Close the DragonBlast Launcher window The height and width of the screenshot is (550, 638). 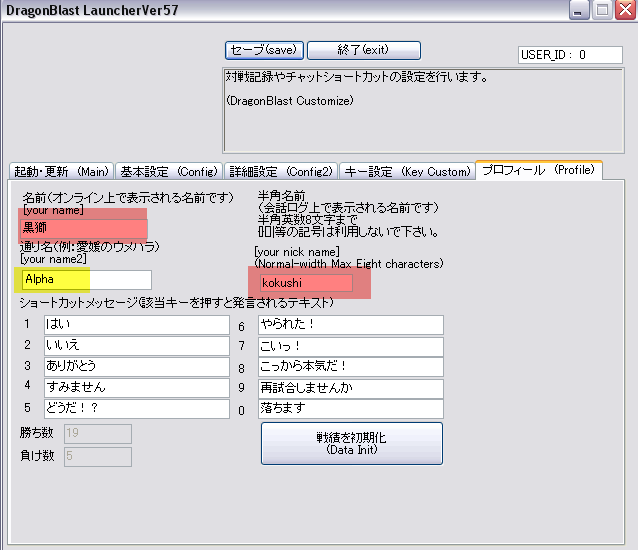point(626,10)
